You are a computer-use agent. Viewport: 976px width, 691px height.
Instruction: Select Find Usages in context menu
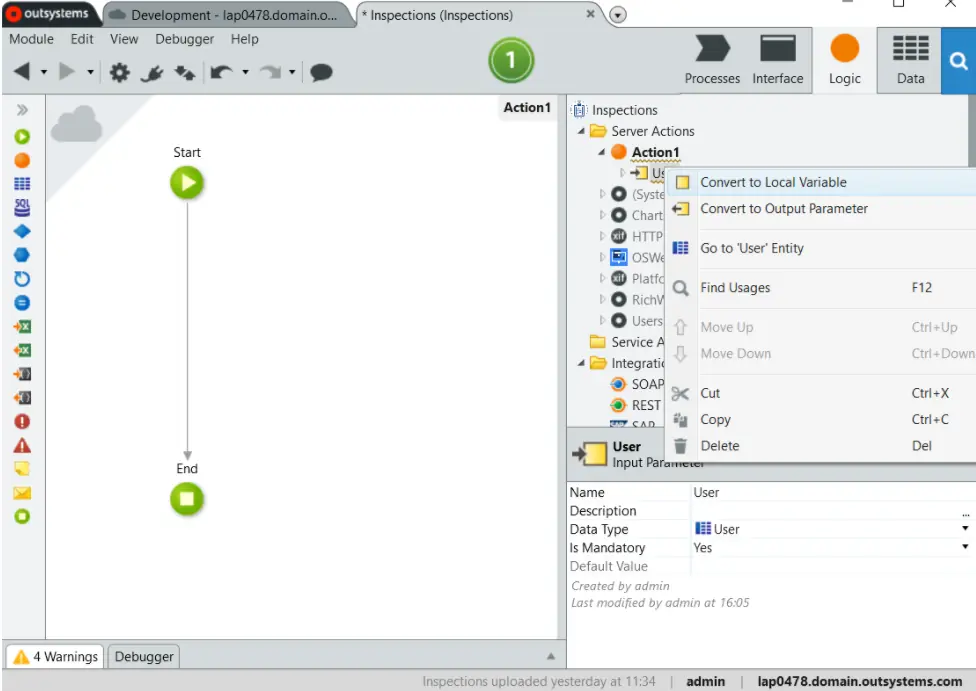(x=822, y=288)
